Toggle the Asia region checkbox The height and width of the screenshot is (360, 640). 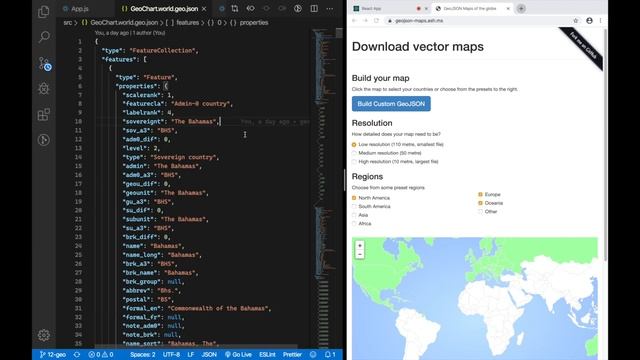354,215
